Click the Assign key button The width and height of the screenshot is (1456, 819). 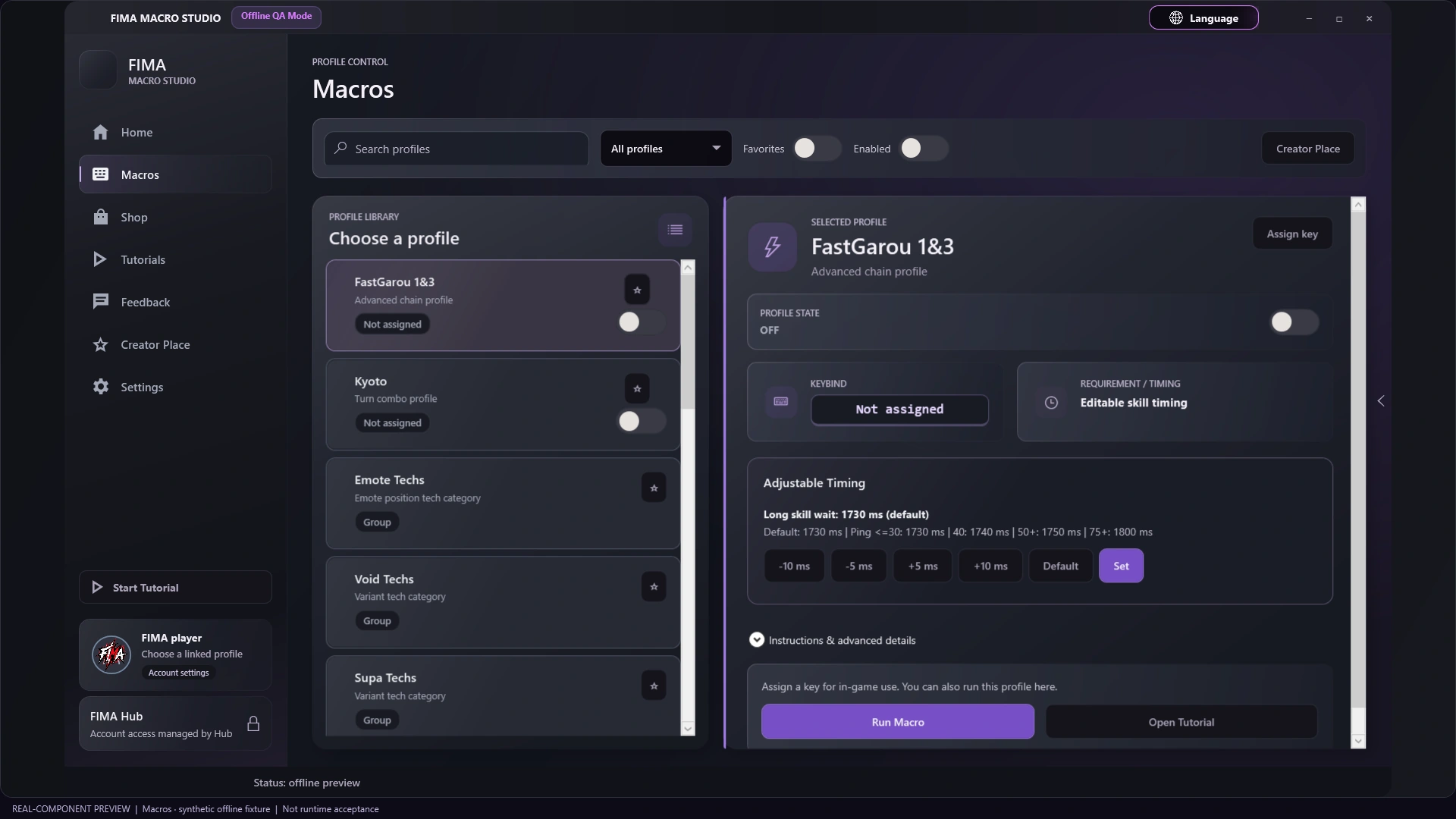(1292, 234)
